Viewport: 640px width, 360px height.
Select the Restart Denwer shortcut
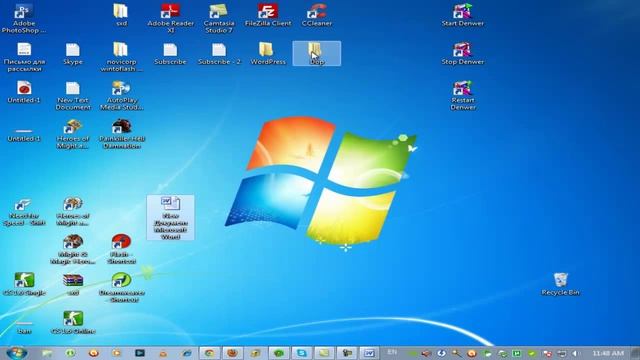coord(462,96)
